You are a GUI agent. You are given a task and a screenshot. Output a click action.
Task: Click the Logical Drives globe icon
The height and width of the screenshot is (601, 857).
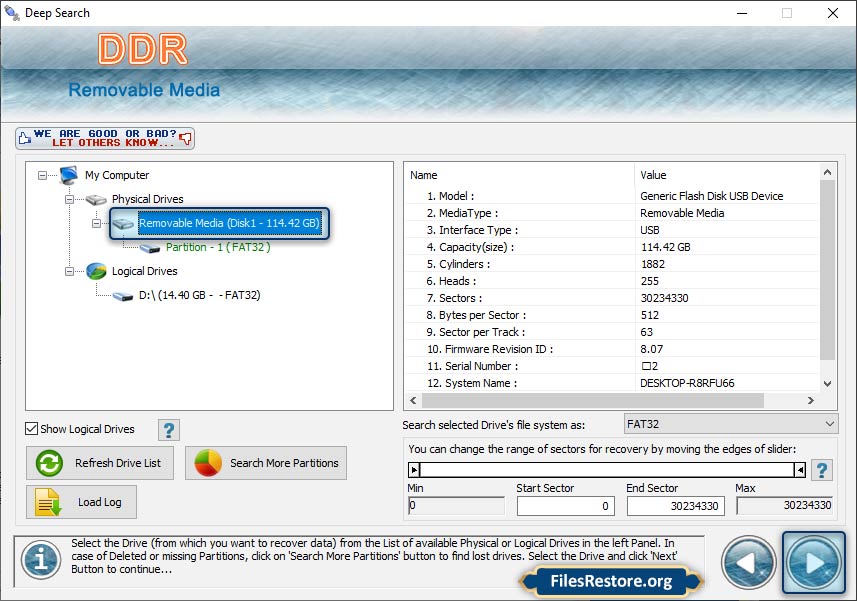click(x=96, y=271)
